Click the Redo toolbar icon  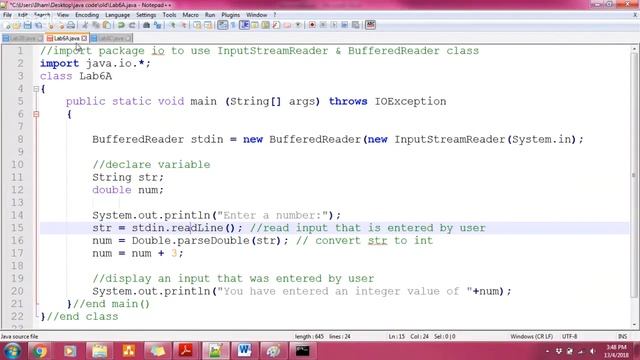tap(132, 25)
